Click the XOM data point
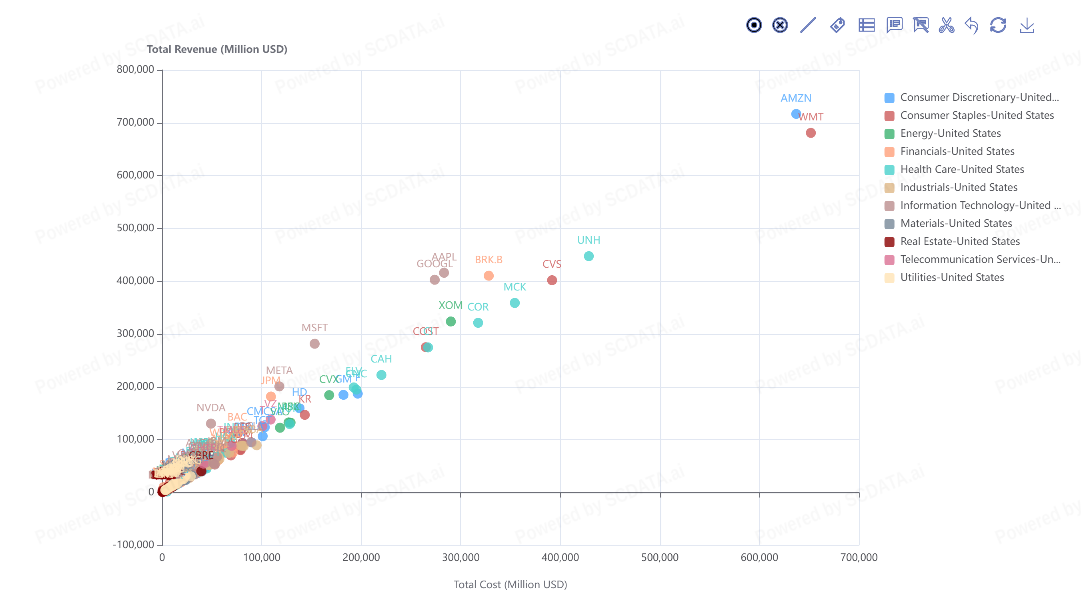Screen dimensions: 1081x605 451,322
